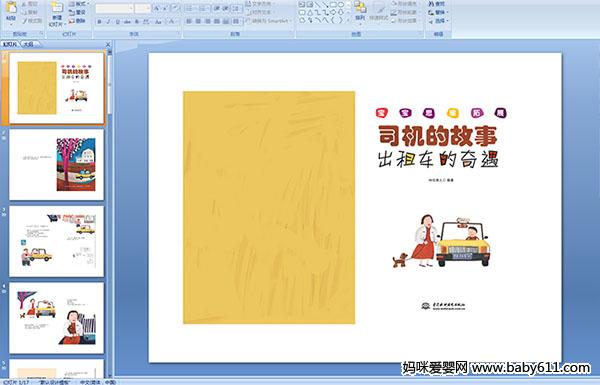Click the Reset slide button
600x385 pixels.
tap(77, 13)
